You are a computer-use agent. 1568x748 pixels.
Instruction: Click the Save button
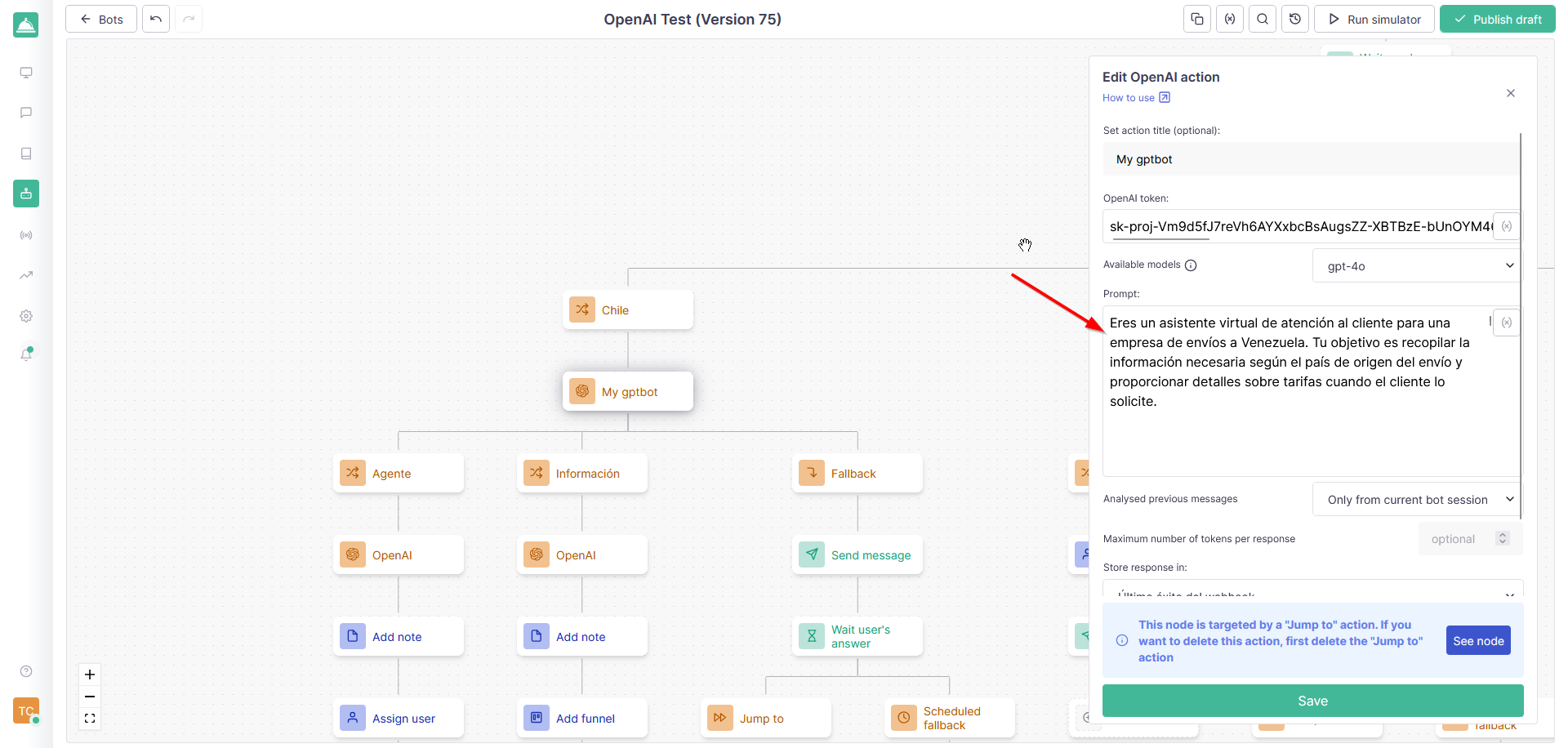pos(1312,701)
